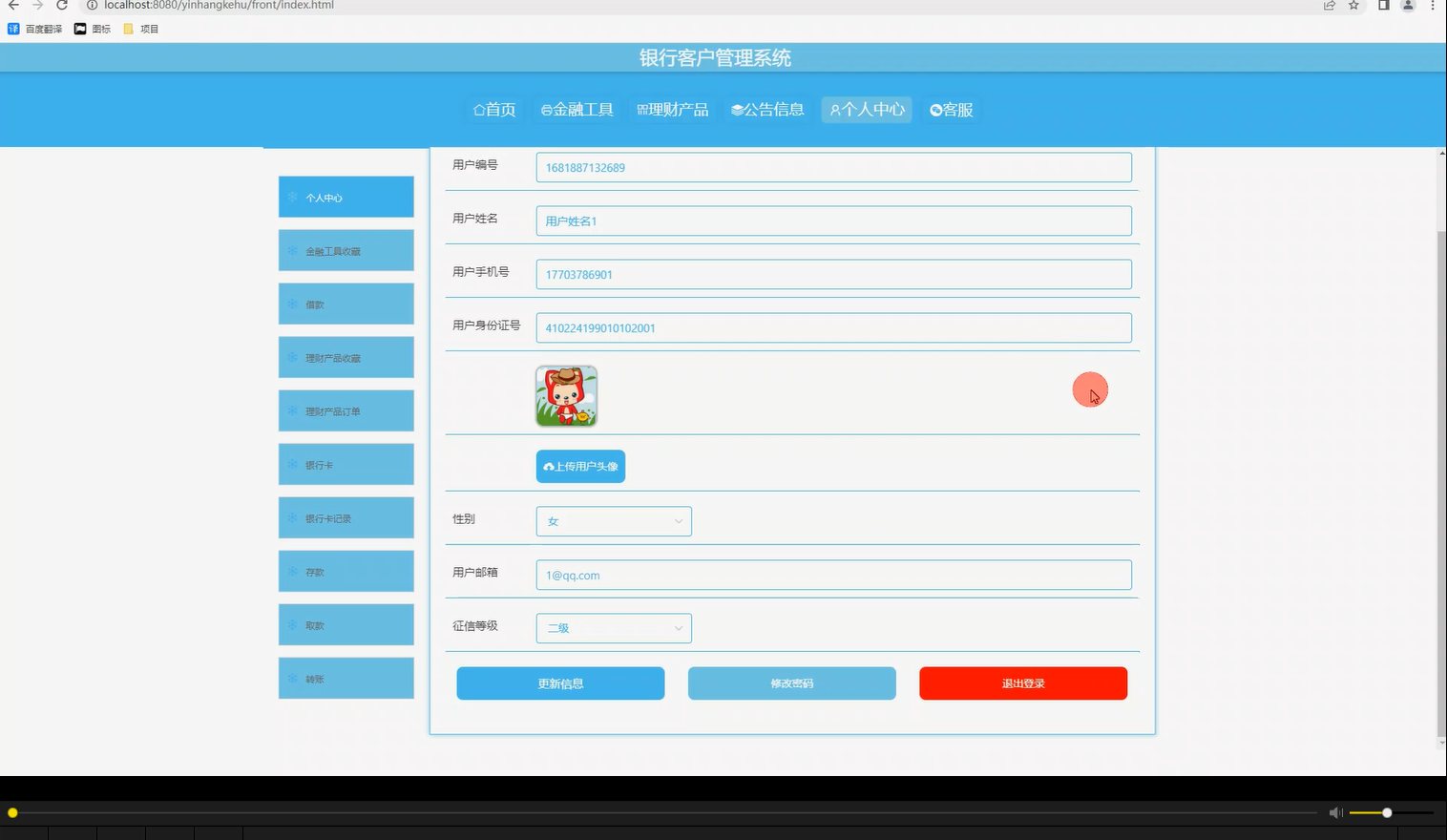
Task: Click the user avatar thumbnail image
Action: pos(565,395)
